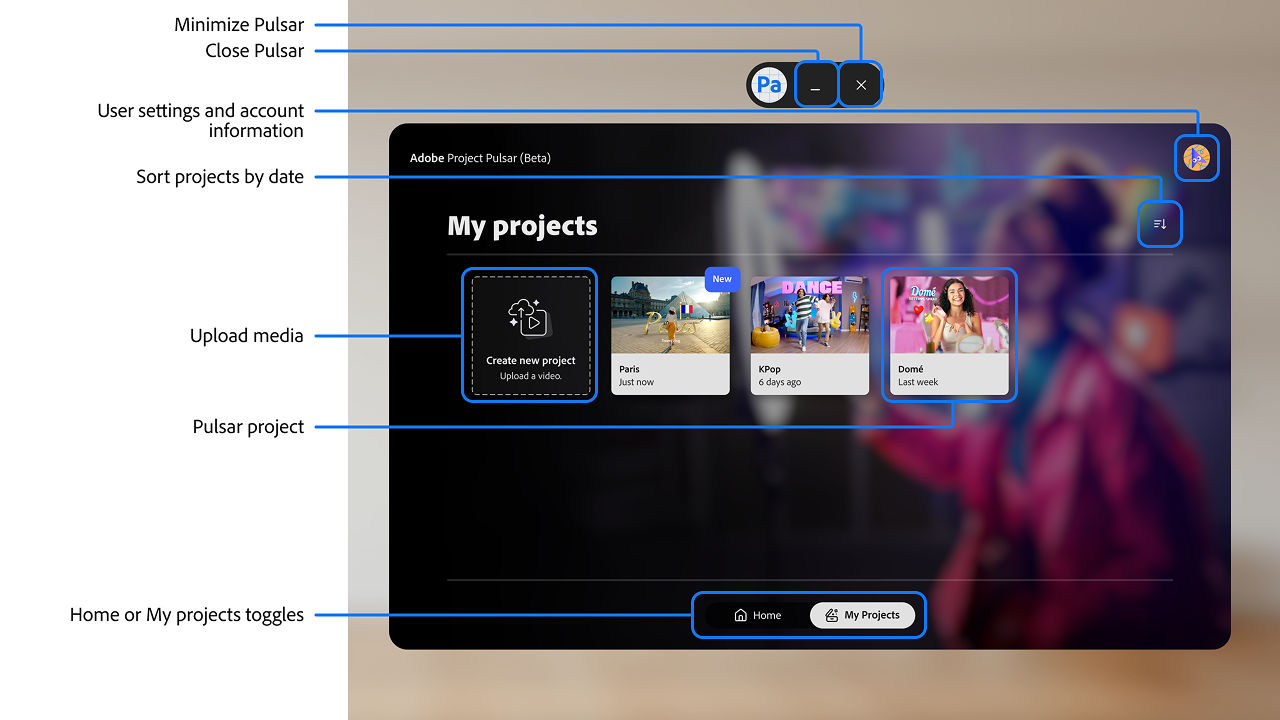The width and height of the screenshot is (1280, 720).
Task: Click the My projects page heading
Action: (x=522, y=226)
